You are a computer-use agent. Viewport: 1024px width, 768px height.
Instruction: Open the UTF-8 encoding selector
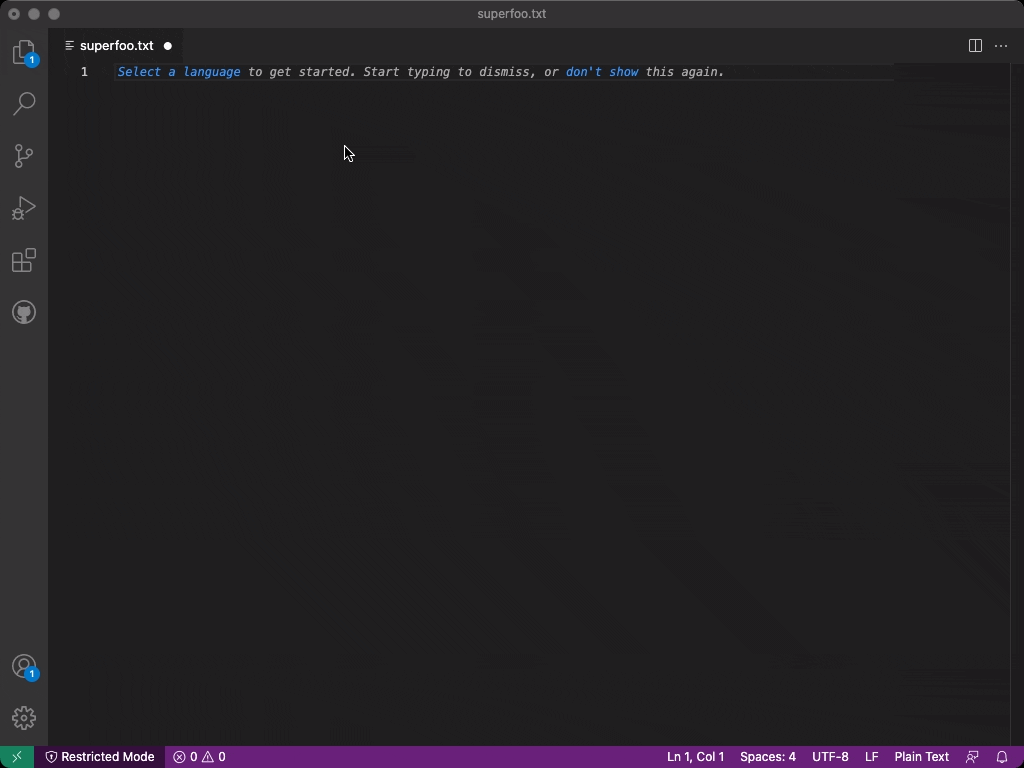tap(829, 757)
